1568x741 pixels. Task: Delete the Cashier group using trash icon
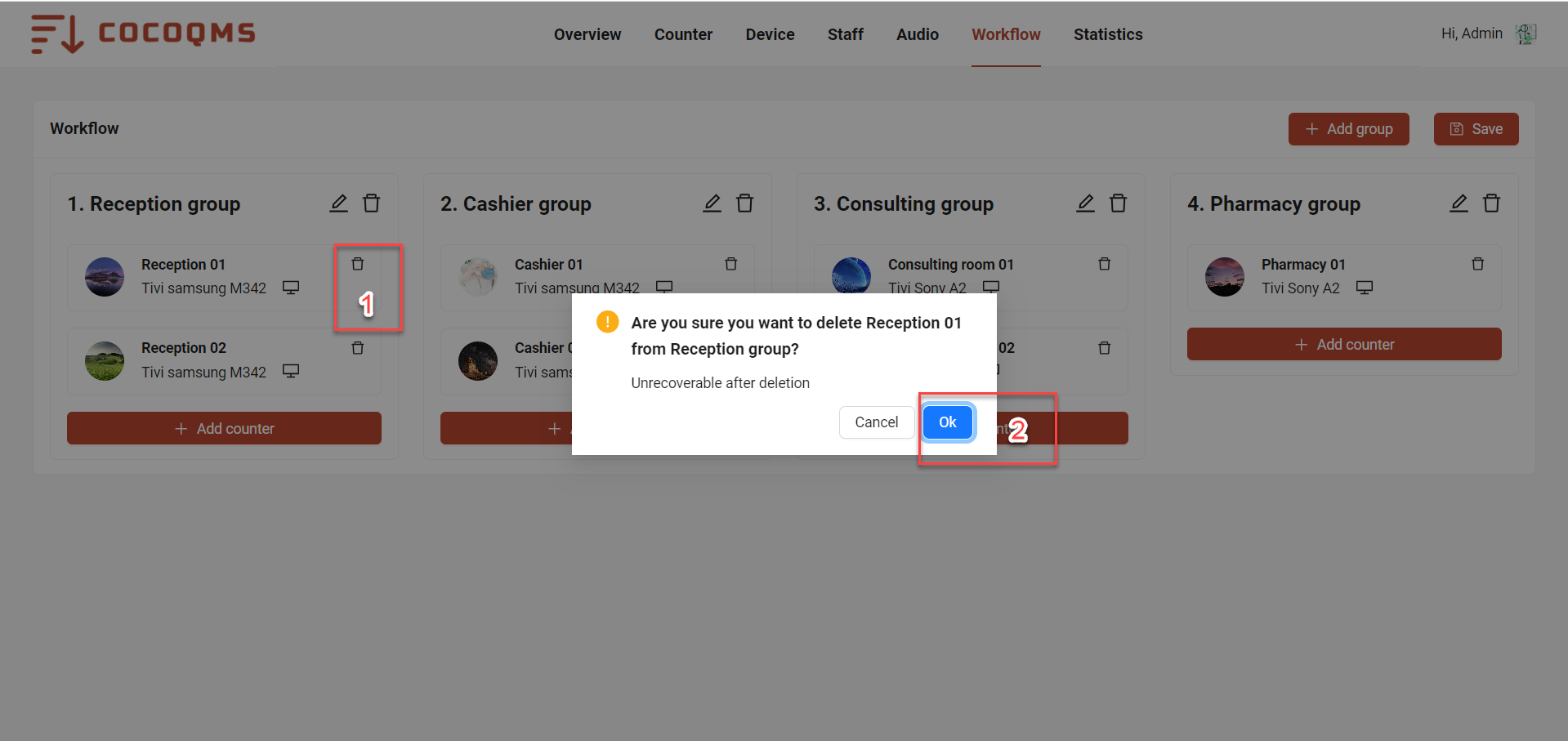(744, 203)
